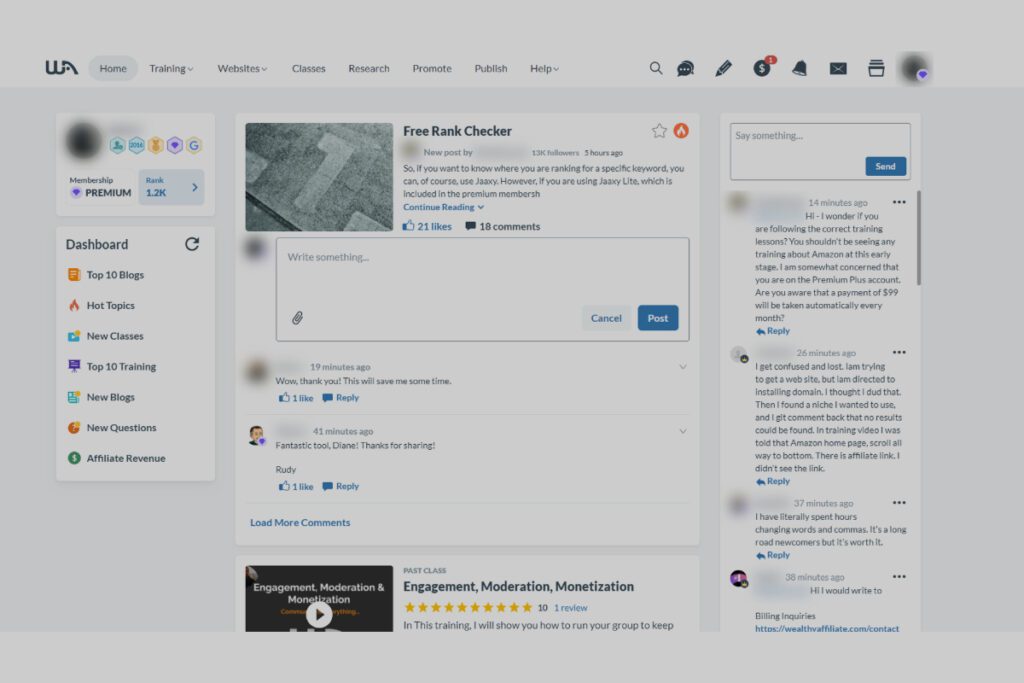Open options for 38 minutes ago message

[x=899, y=577]
